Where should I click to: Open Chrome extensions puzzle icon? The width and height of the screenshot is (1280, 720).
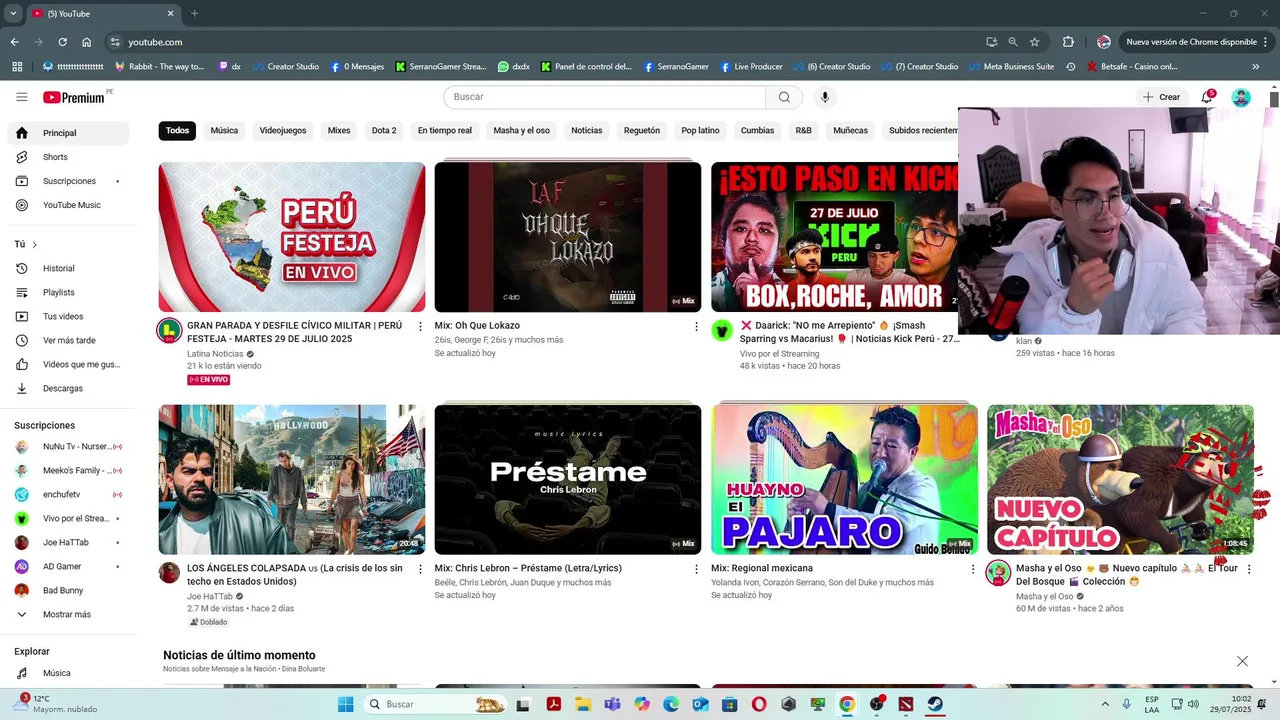pyautogui.click(x=1068, y=42)
